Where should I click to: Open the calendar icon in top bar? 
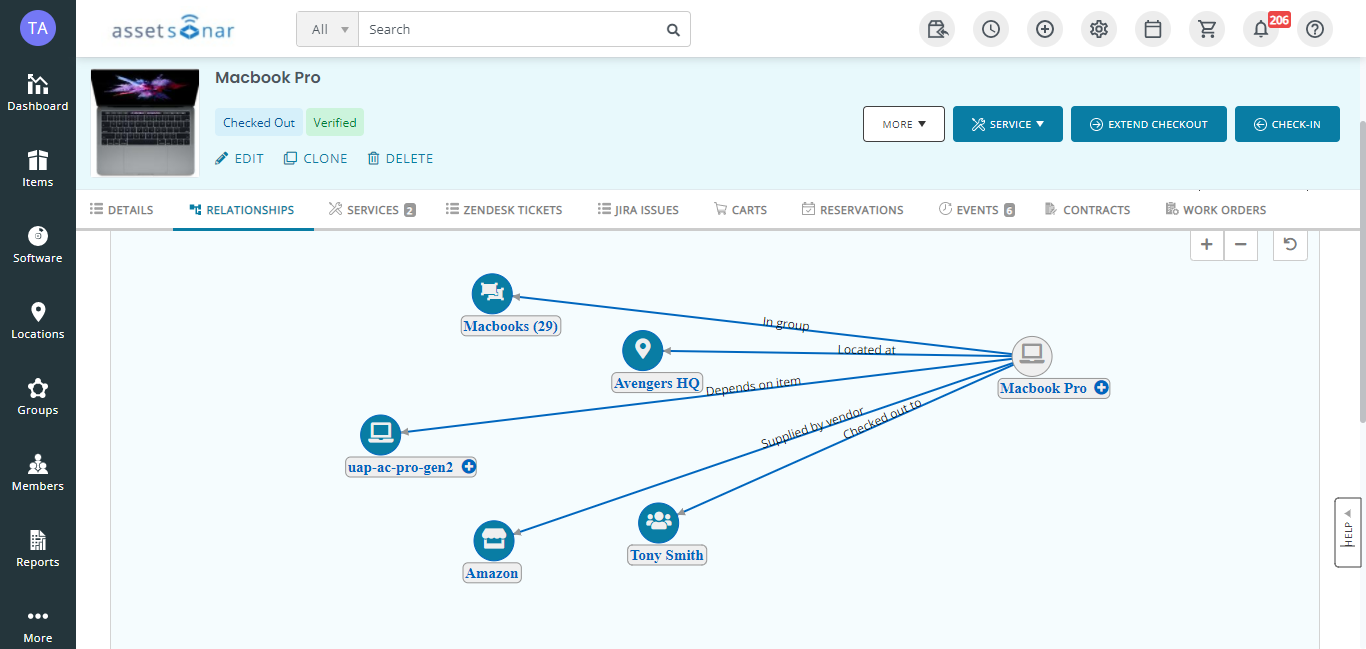[1153, 29]
